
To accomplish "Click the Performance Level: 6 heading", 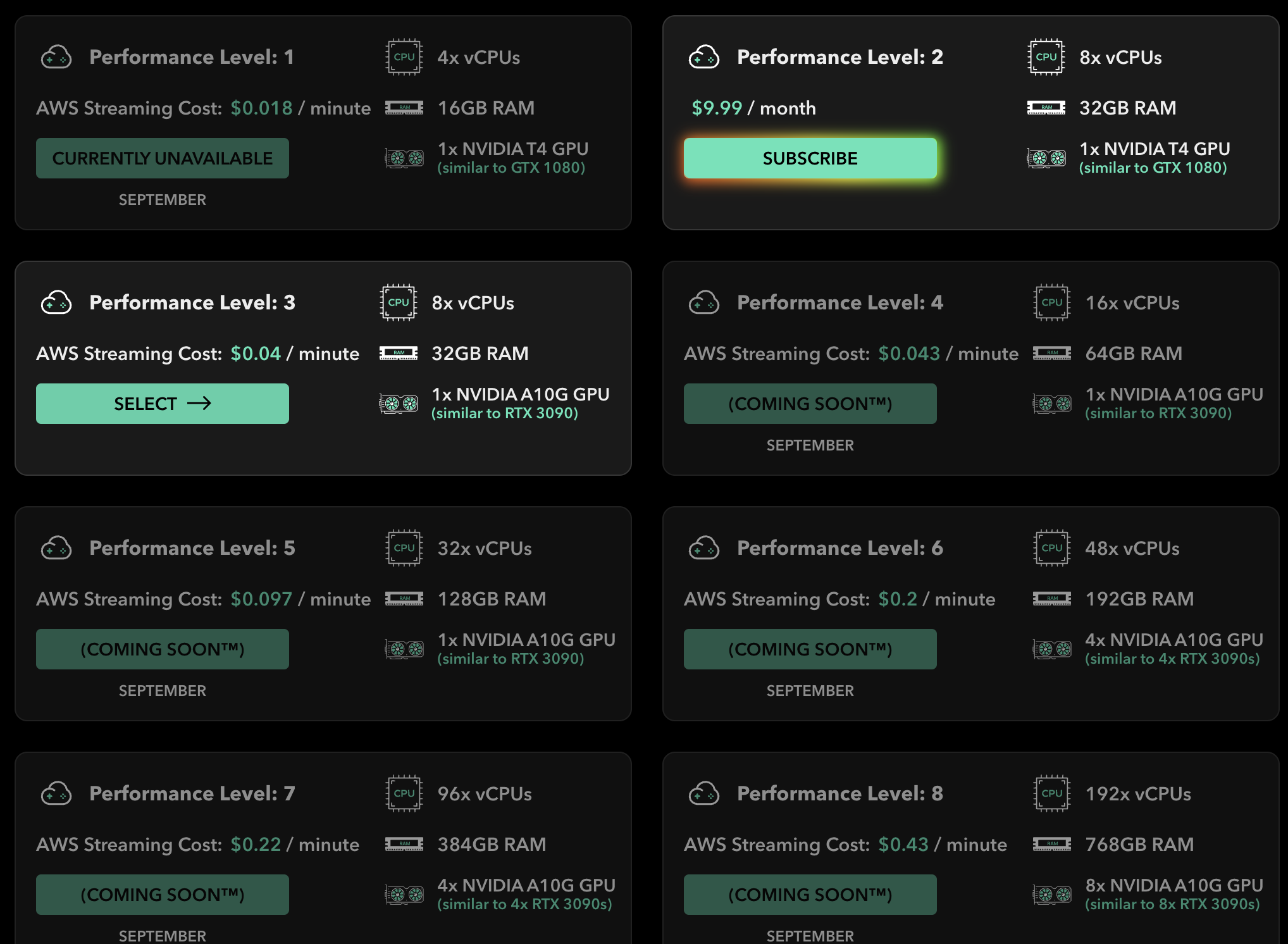I will 839,548.
